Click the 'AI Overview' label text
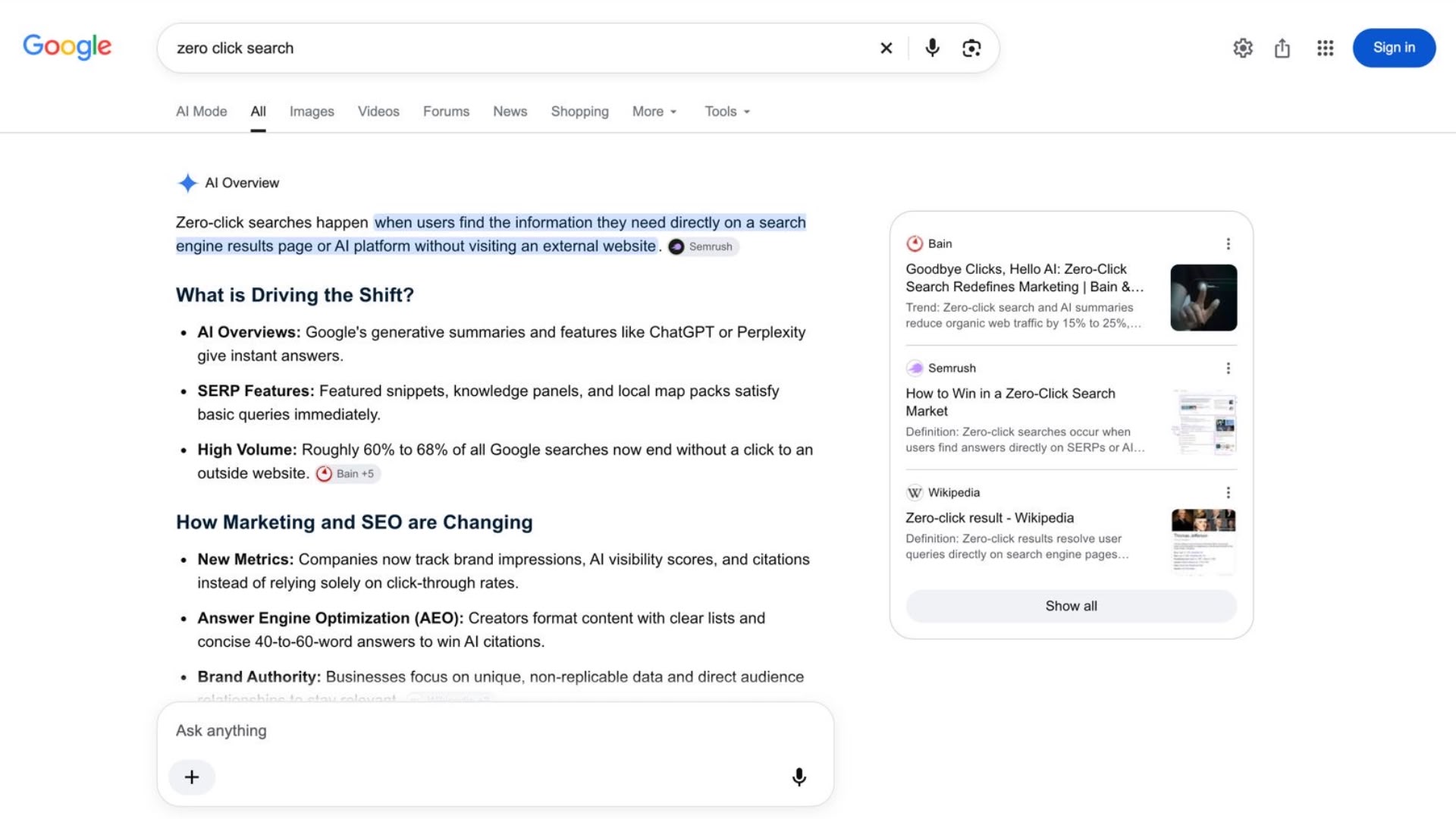This screenshot has height=819, width=1456. coord(242,183)
